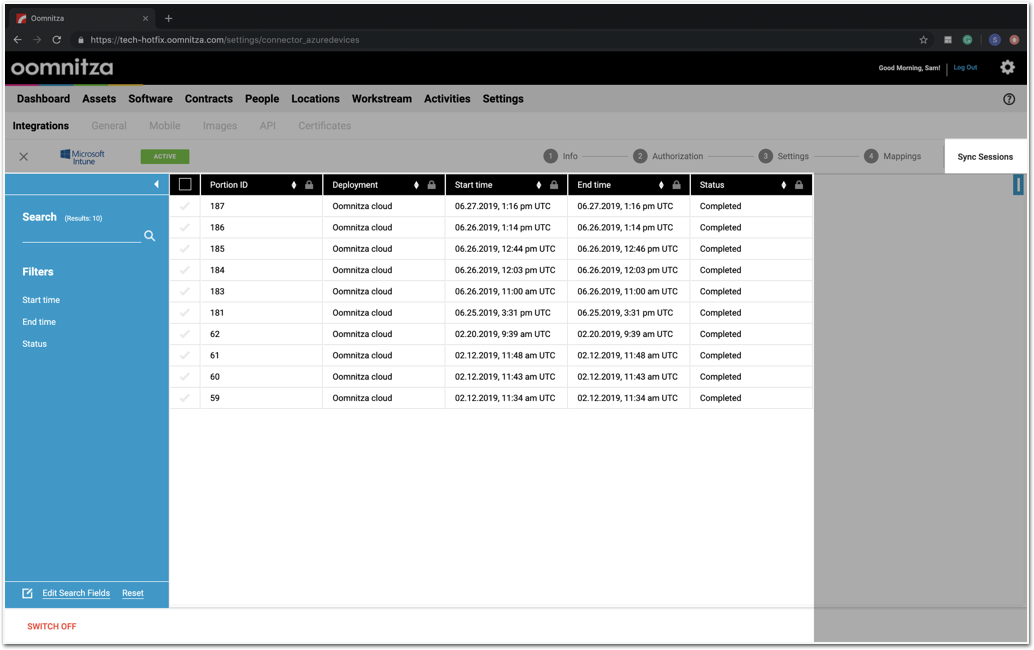Click the Edit Search Fields pencil icon
Viewport: 1034px width, 650px height.
[x=28, y=593]
